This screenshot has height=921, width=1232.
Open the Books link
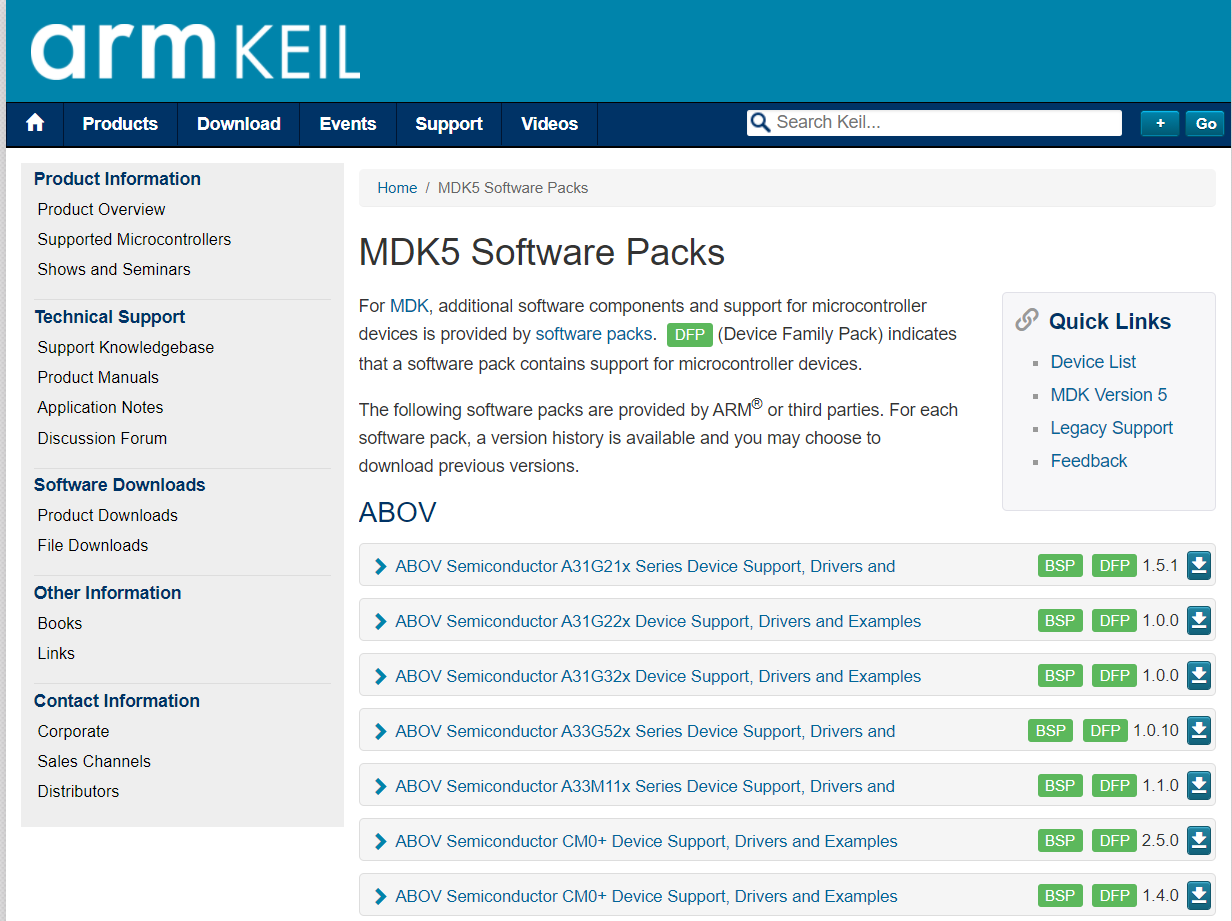point(60,623)
